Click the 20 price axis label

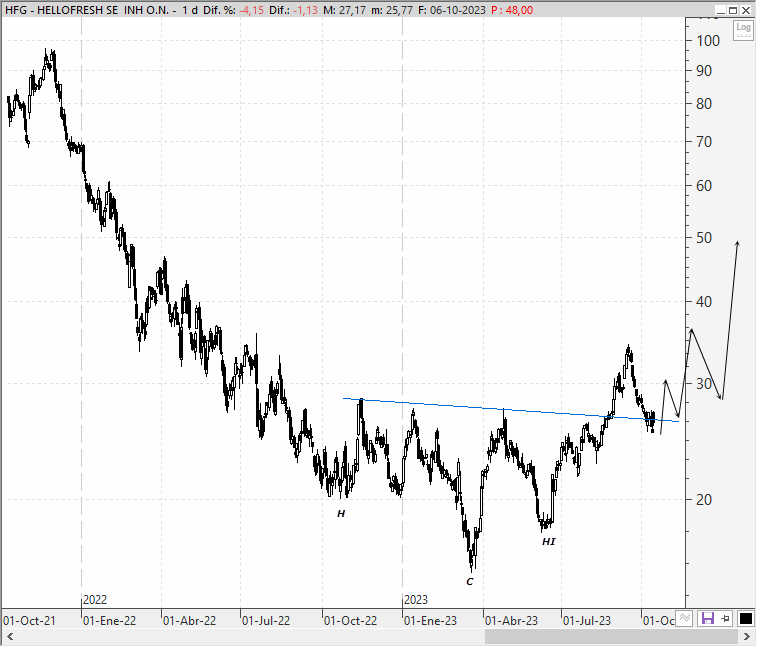tap(704, 500)
